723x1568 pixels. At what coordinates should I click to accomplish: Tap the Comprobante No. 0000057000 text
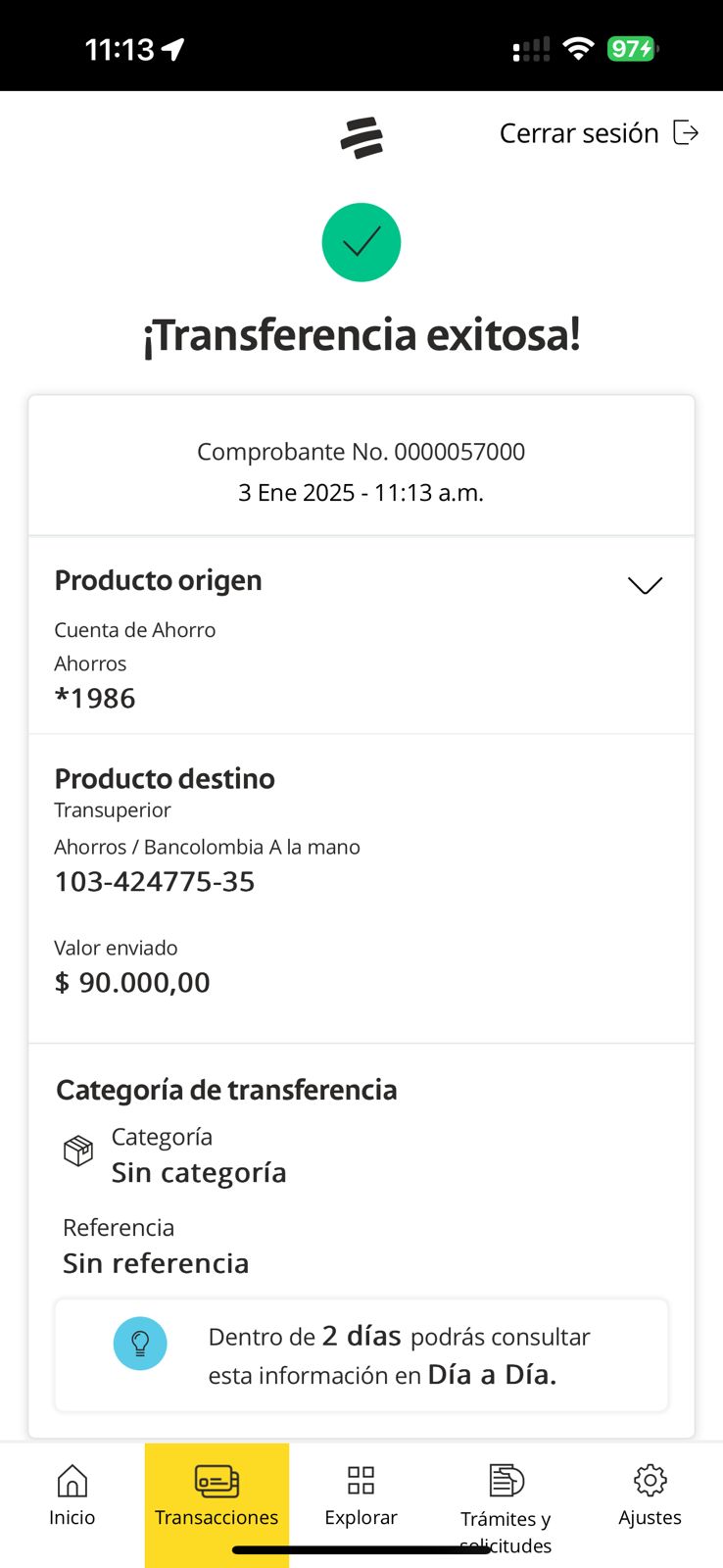(x=361, y=452)
